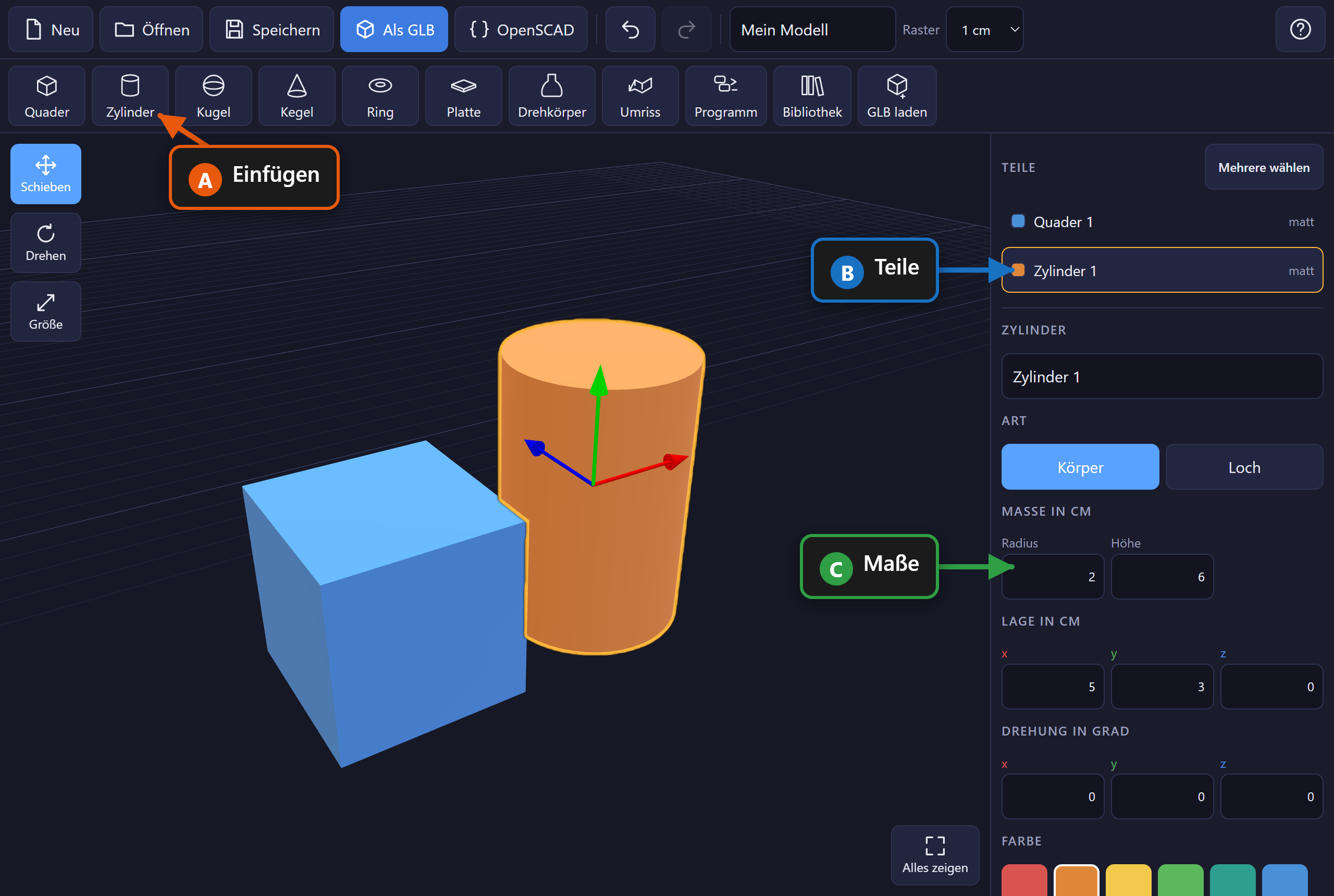Redo the last action
This screenshot has height=896, width=1334.
coord(686,29)
